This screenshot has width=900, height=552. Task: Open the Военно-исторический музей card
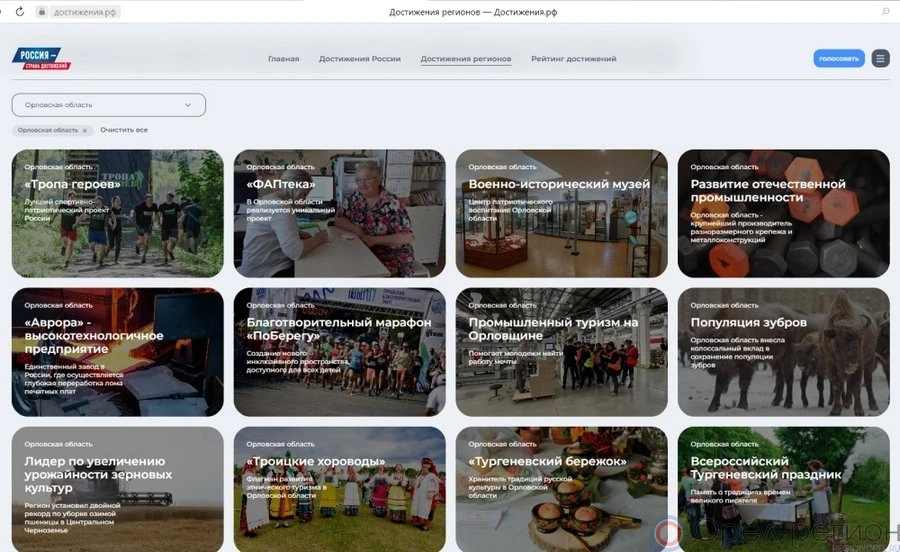click(561, 214)
